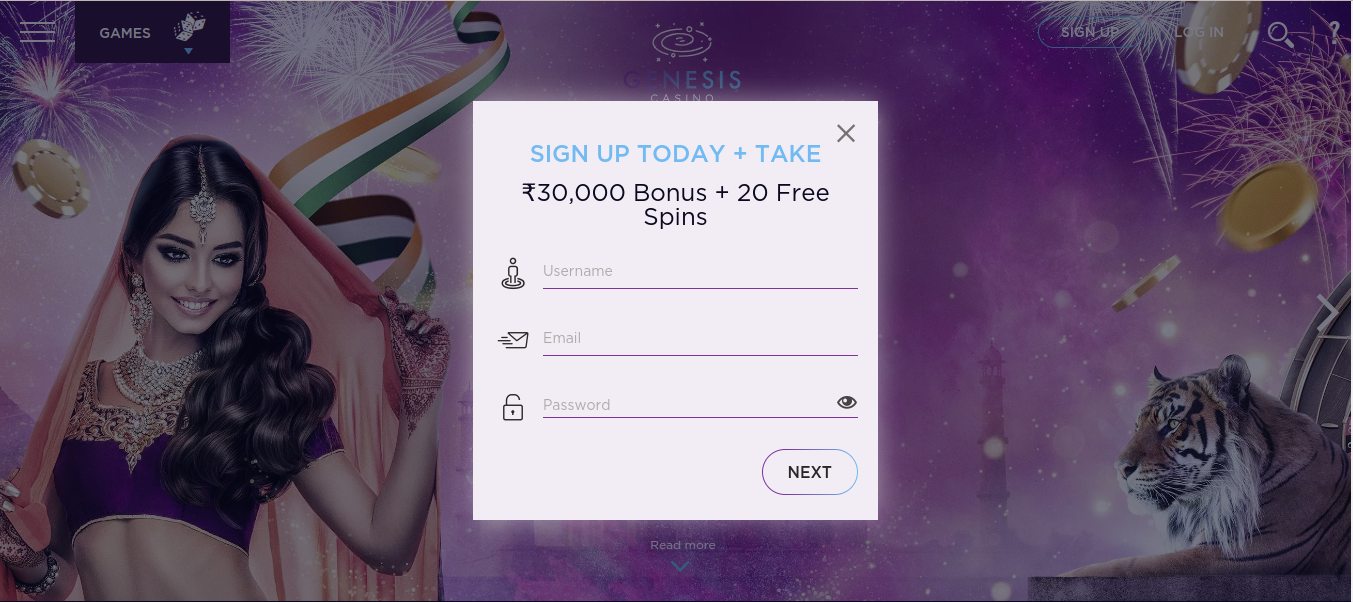Image resolution: width=1353 pixels, height=602 pixels.
Task: Click LOG IN in header
Action: tap(1199, 32)
